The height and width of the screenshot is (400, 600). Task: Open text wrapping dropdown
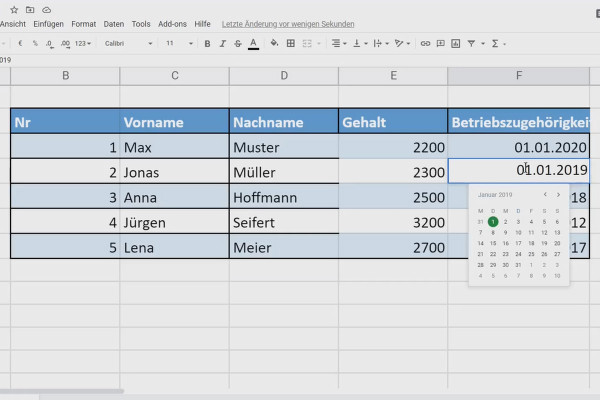381,43
